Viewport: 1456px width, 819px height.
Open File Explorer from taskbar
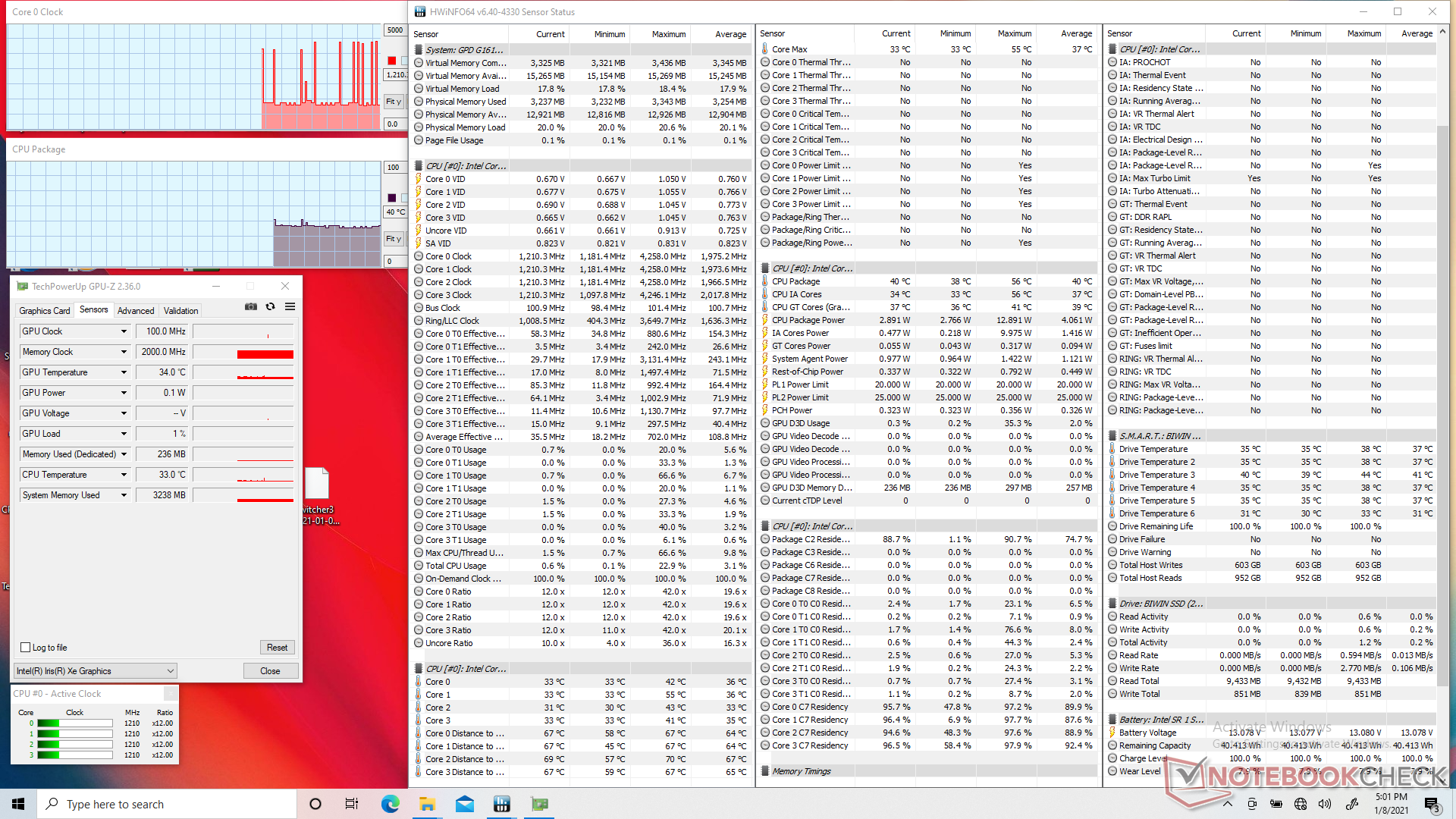pos(427,804)
